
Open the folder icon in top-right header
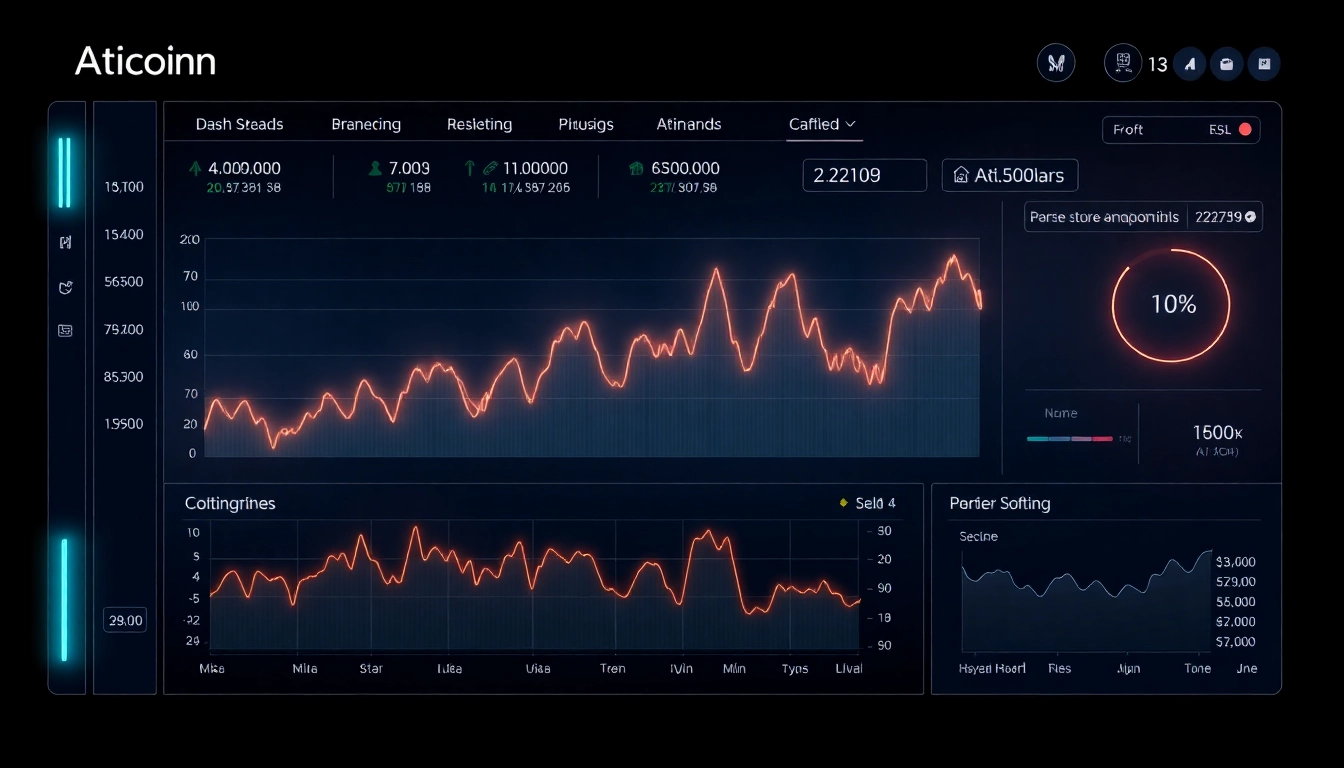click(x=1227, y=64)
